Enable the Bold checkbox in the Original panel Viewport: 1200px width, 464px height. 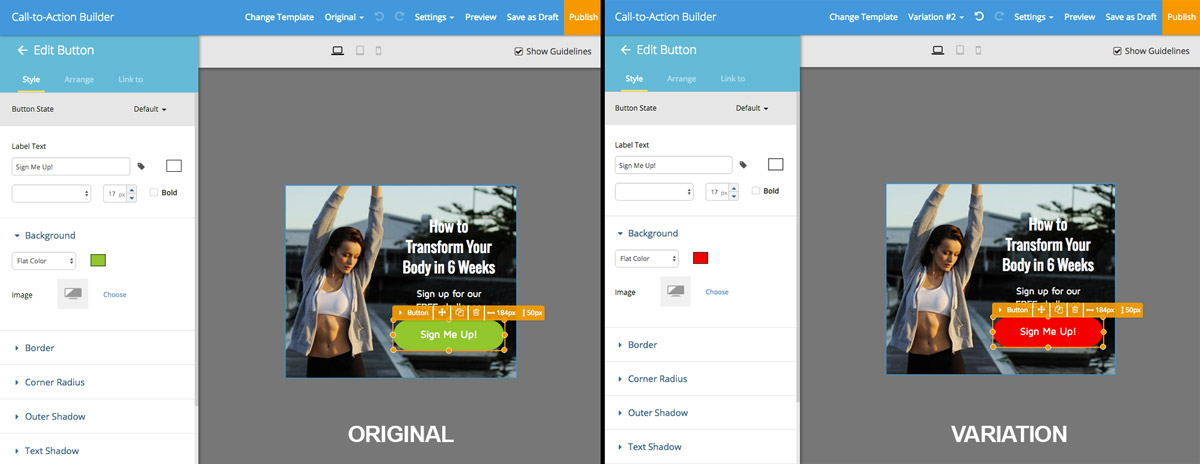(154, 192)
